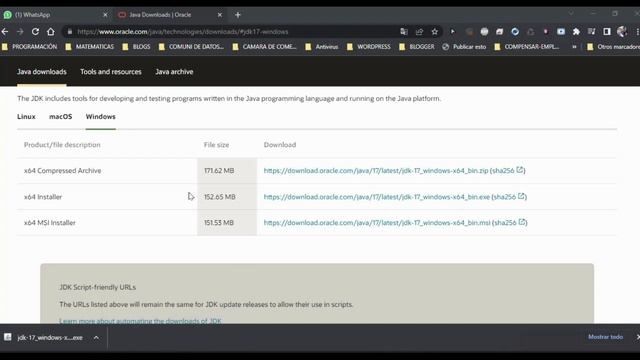This screenshot has height=360, width=640.
Task: Switch to the Linux downloads tab
Action: click(x=26, y=117)
